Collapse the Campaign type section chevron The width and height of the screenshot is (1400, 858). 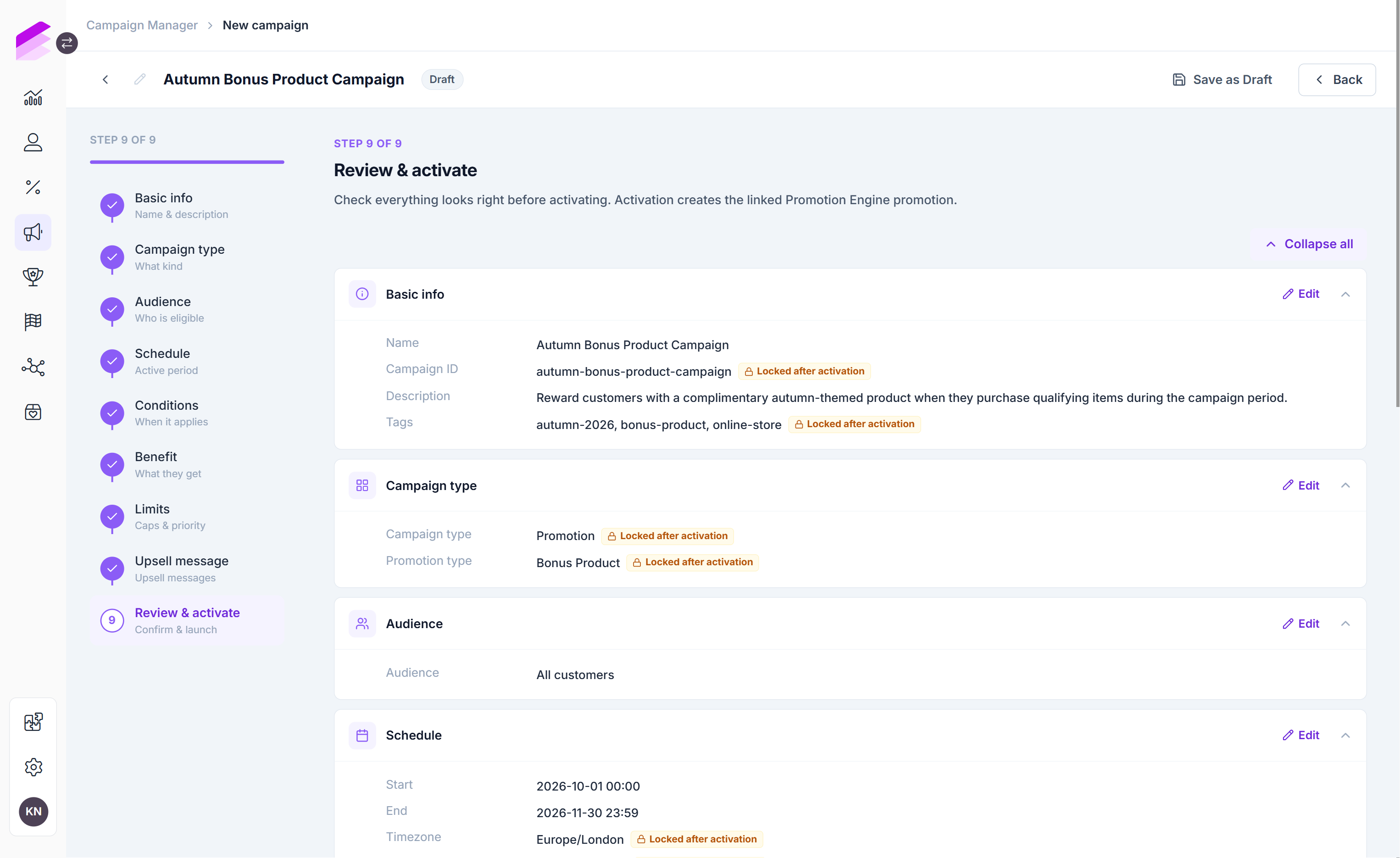tap(1345, 485)
